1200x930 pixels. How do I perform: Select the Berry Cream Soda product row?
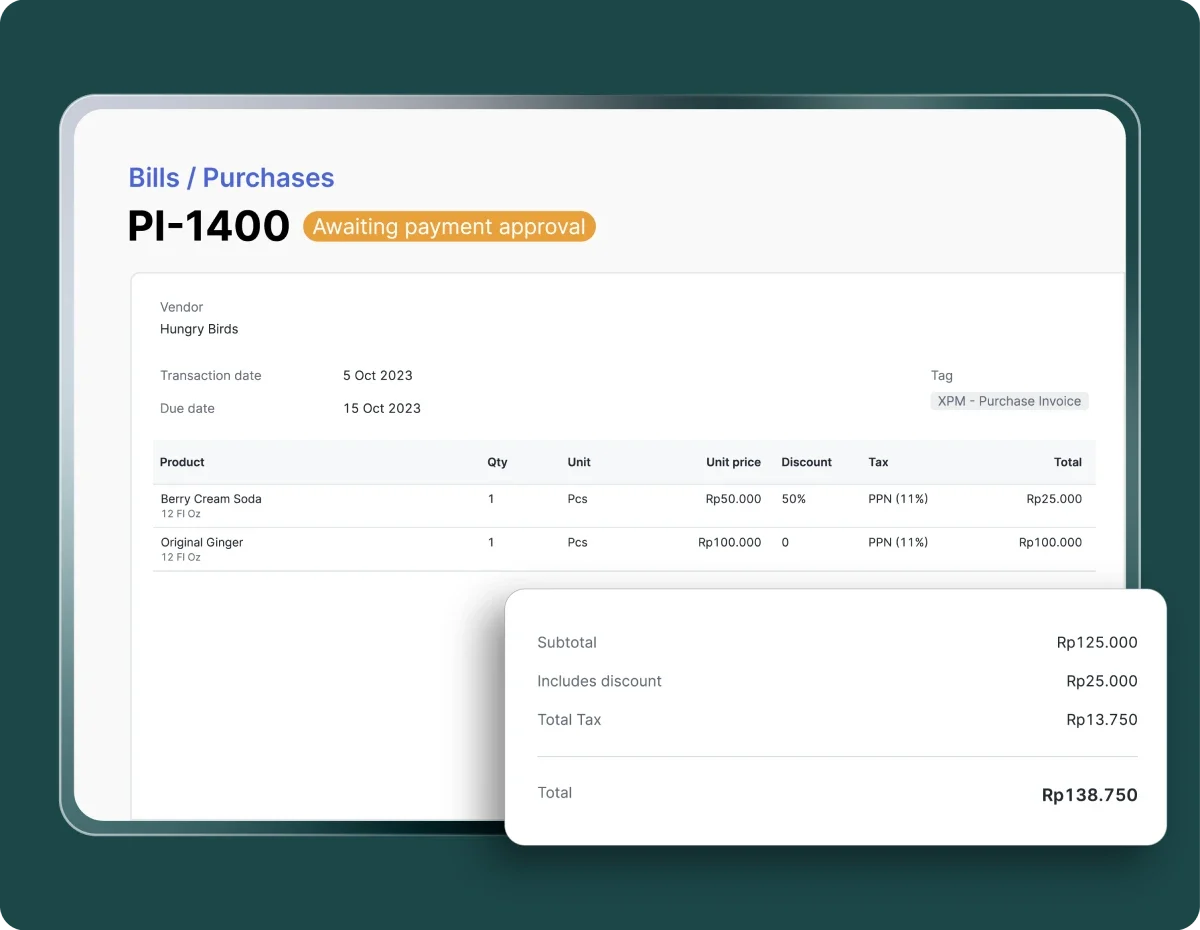[x=211, y=499]
